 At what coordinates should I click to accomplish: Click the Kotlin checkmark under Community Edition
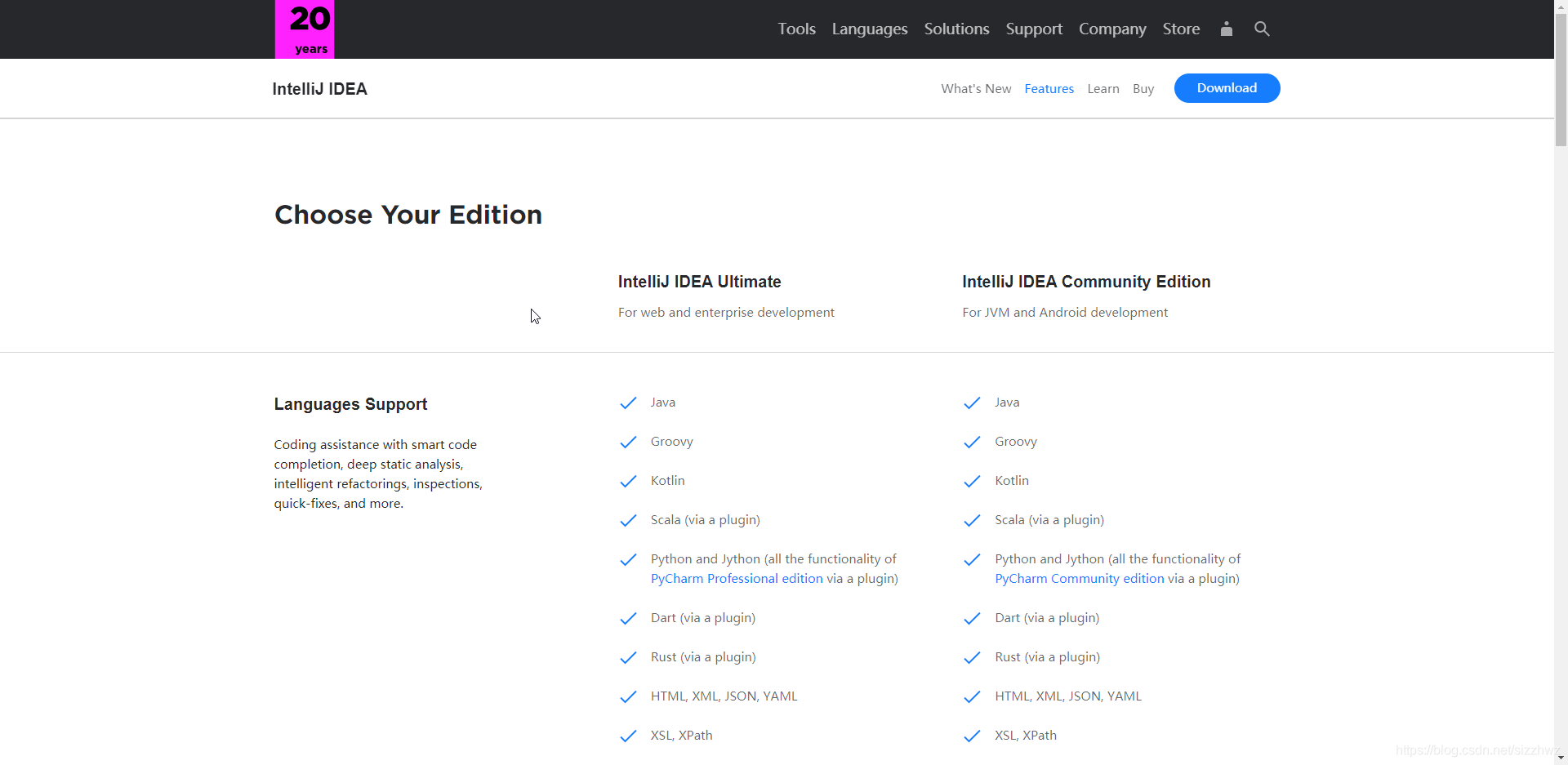pos(972,481)
